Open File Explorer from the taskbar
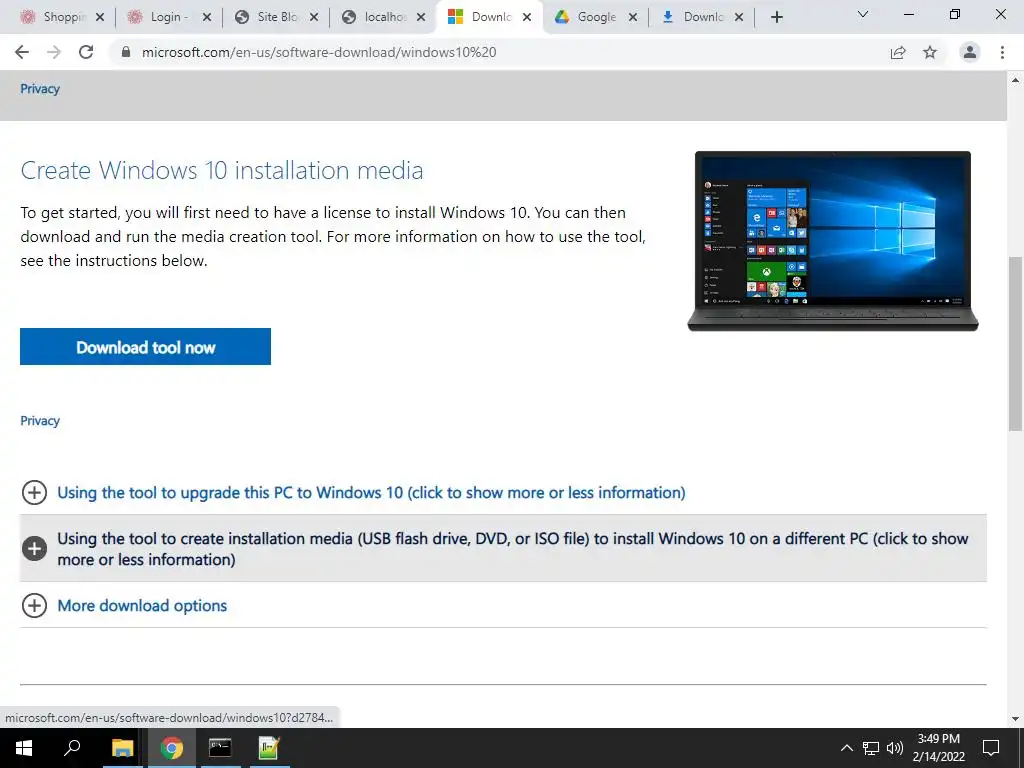Viewport: 1024px width, 768px height. pyautogui.click(x=122, y=748)
